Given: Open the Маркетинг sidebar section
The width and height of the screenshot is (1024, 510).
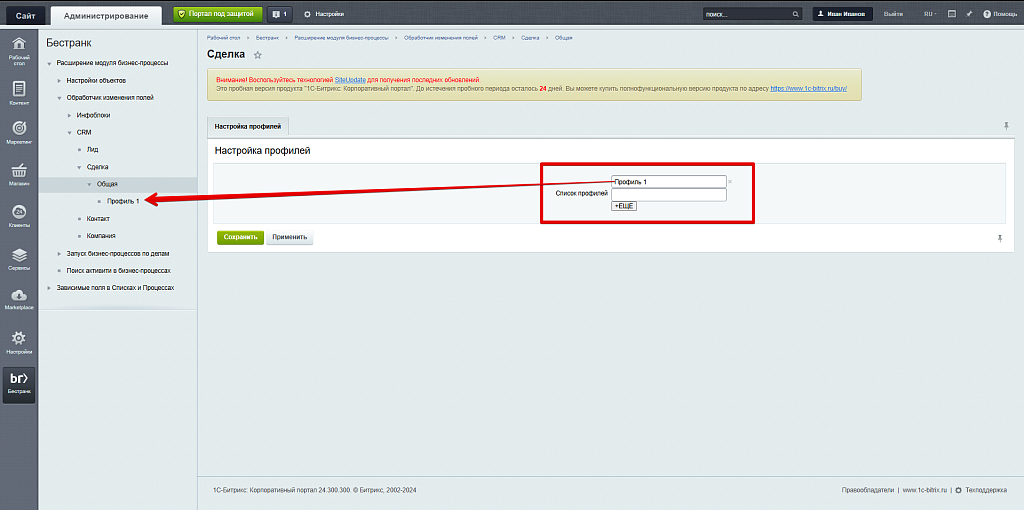Looking at the screenshot, I should (18, 132).
